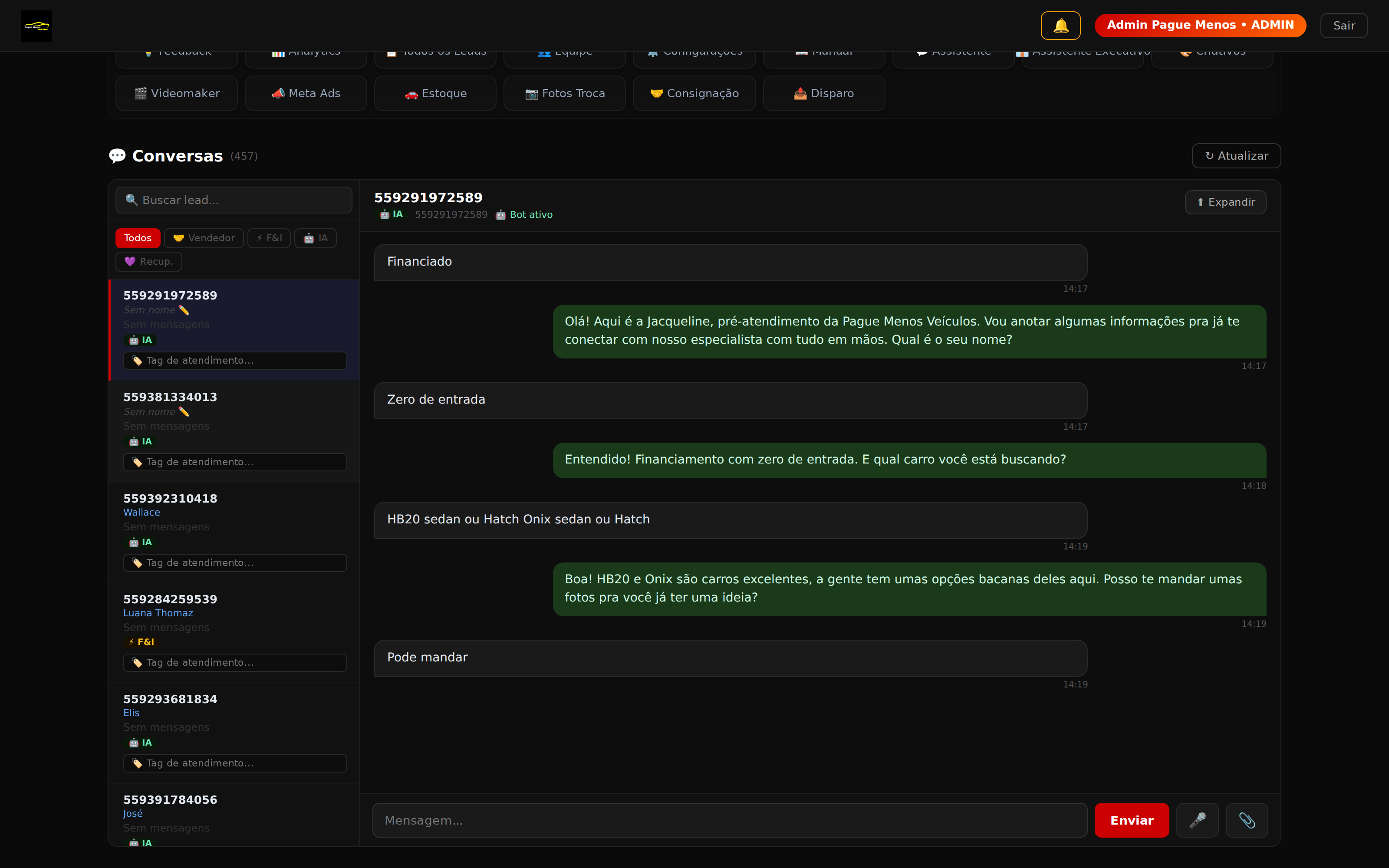Send the message with Enviar
The width and height of the screenshot is (1389, 868).
1132,820
